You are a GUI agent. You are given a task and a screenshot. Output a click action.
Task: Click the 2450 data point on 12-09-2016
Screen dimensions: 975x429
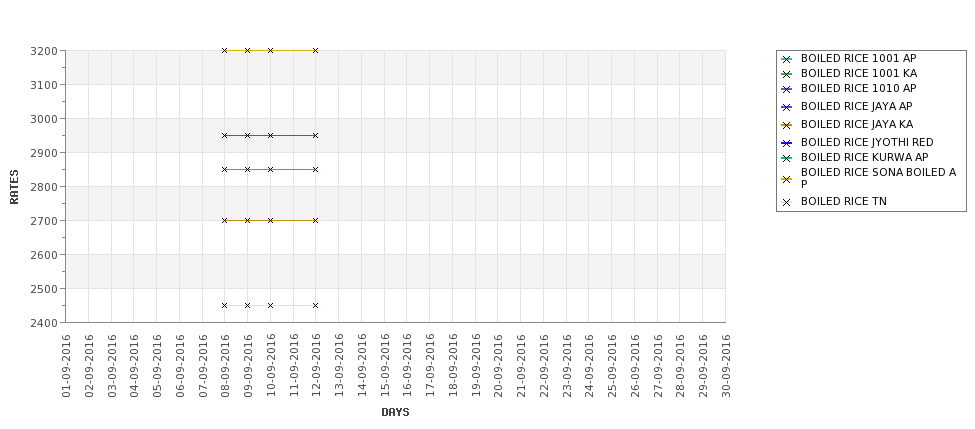click(x=315, y=305)
